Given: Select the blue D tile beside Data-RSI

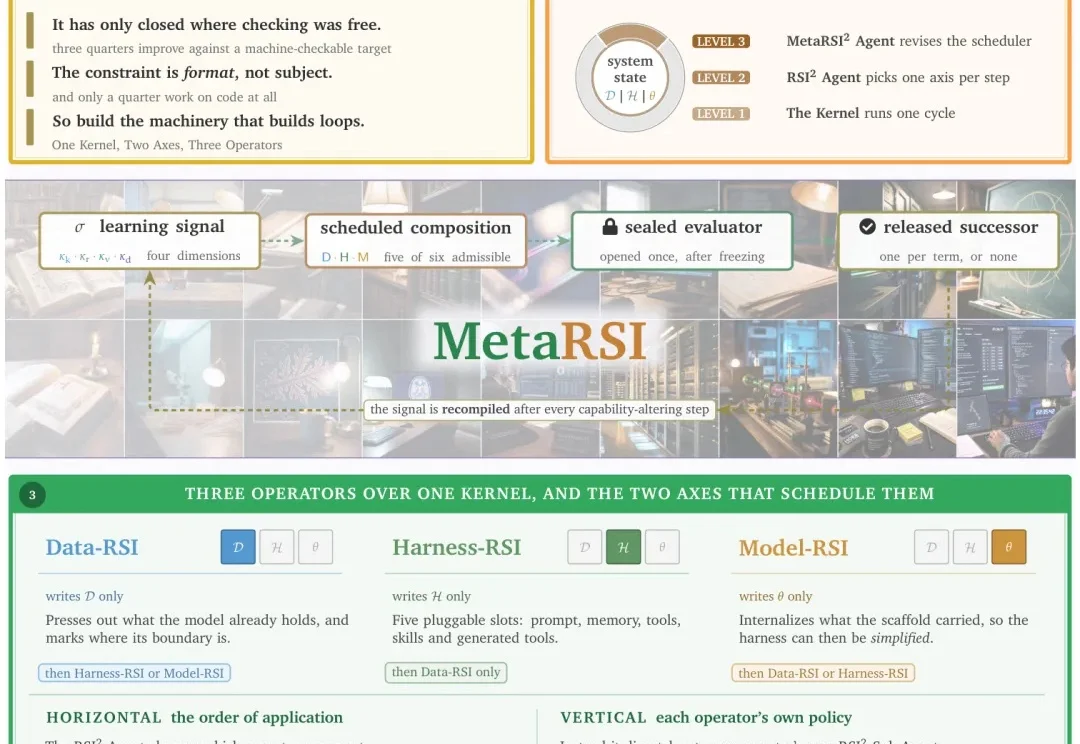Looking at the screenshot, I should tap(238, 547).
